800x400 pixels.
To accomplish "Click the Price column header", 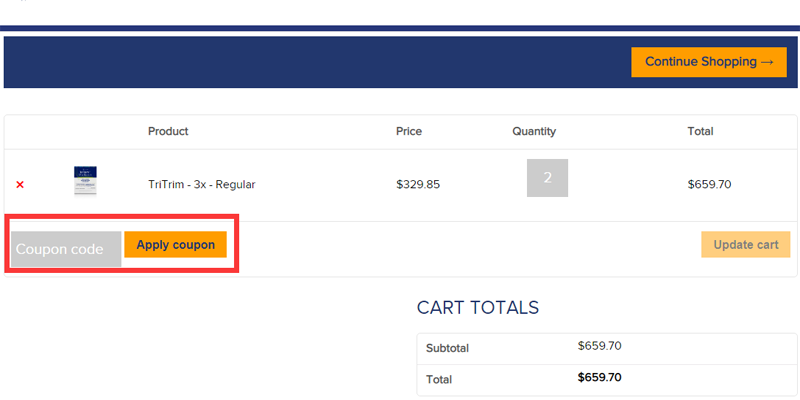I will [409, 131].
